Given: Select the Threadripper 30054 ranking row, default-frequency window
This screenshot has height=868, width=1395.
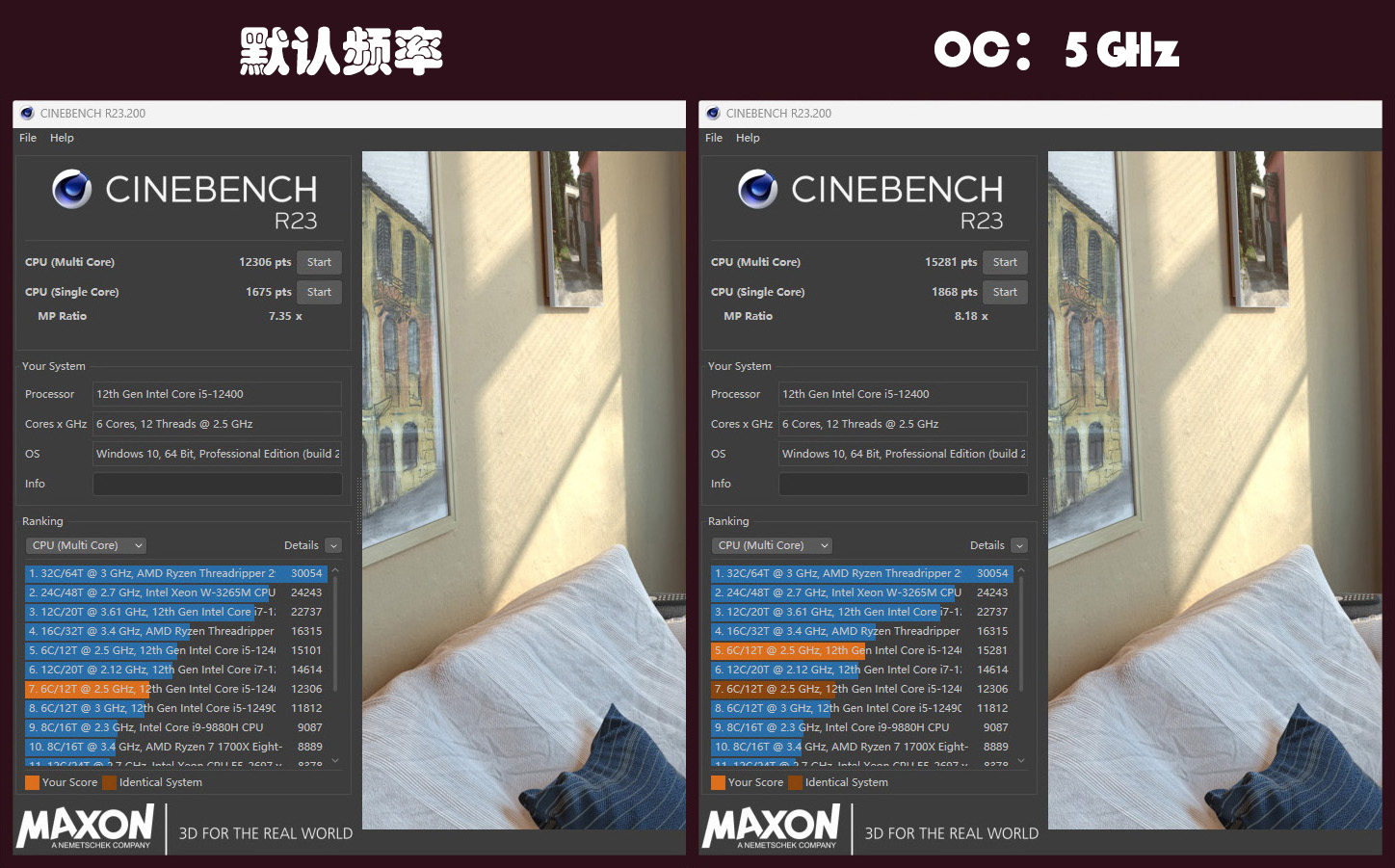Looking at the screenshot, I should click(176, 573).
